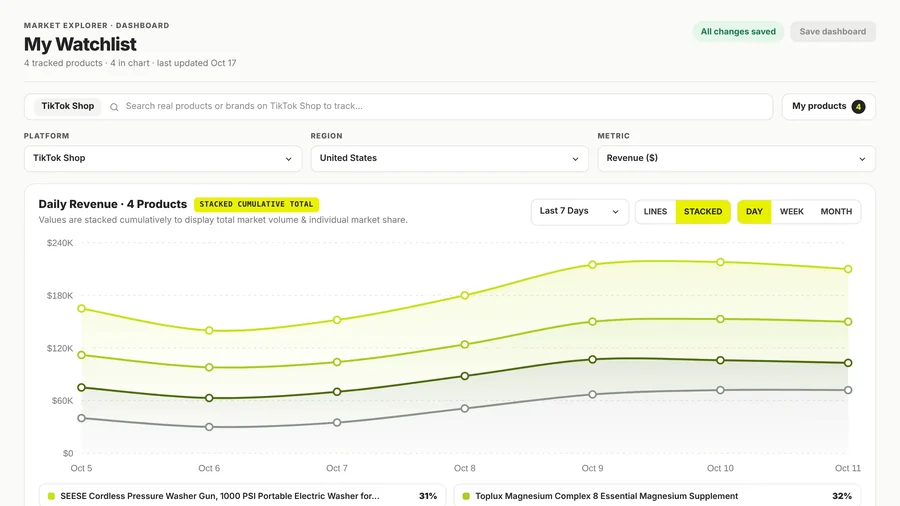The width and height of the screenshot is (900, 506).
Task: Click the dark green line point on Oct 10
Action: (720, 360)
